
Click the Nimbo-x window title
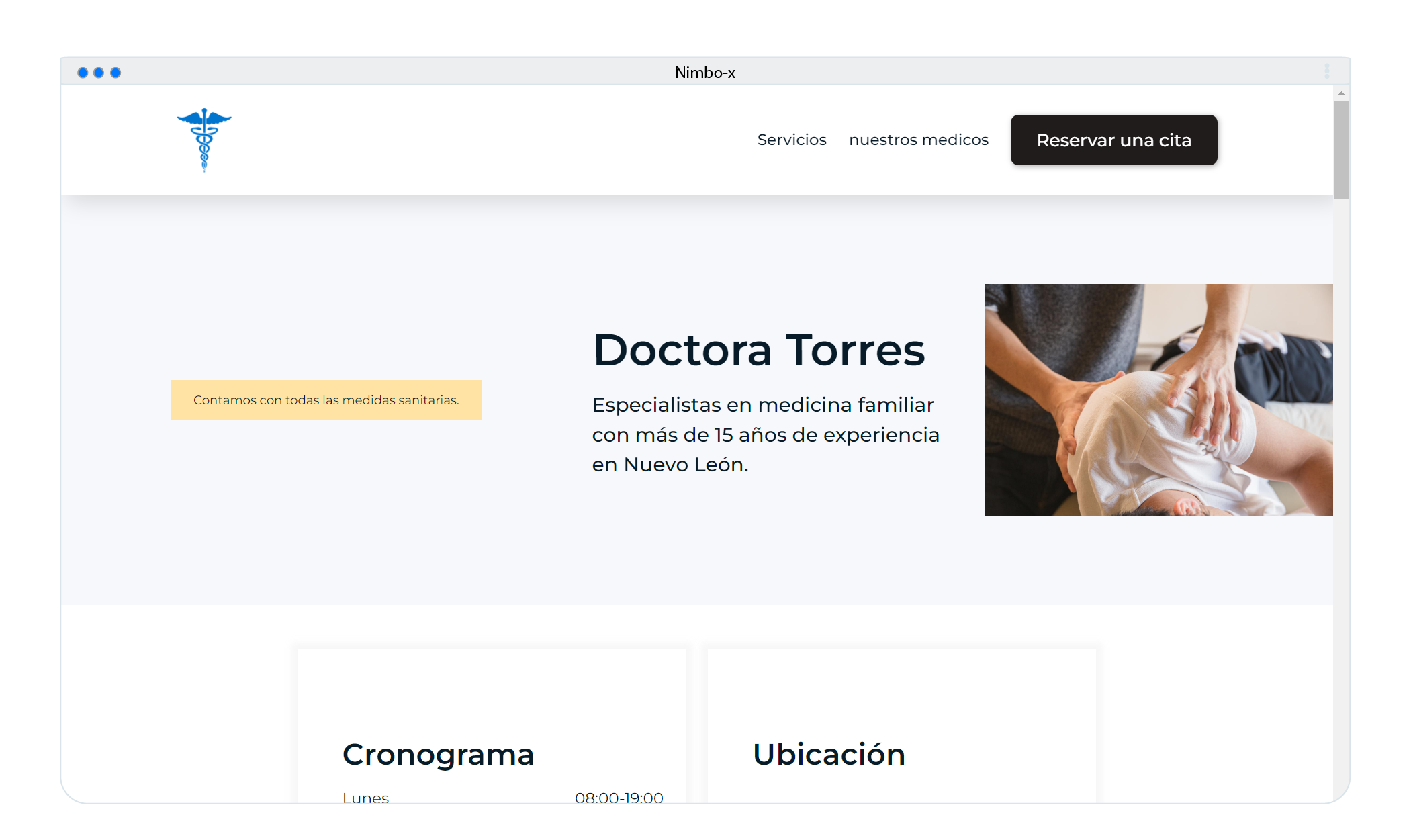705,73
